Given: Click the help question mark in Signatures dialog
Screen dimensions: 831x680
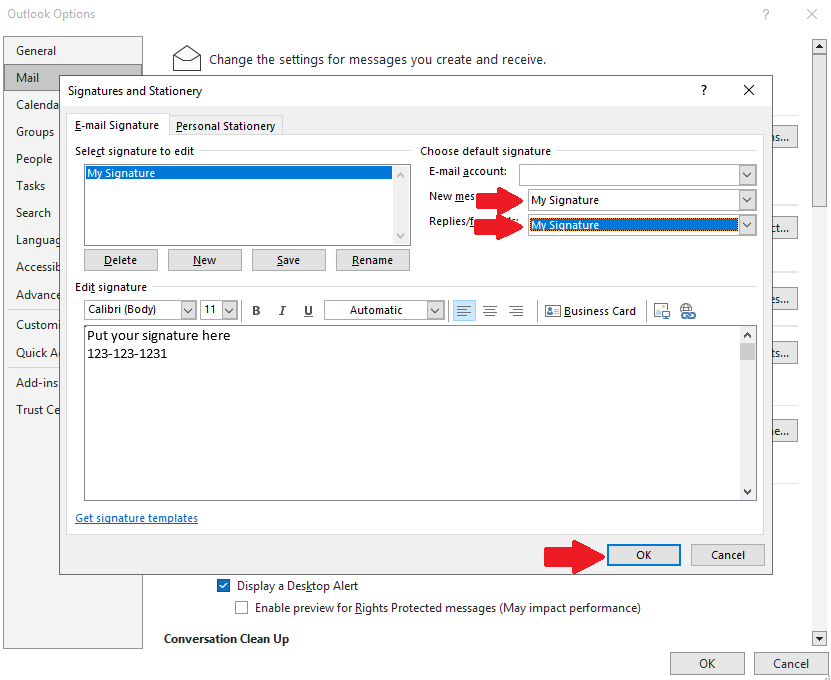Looking at the screenshot, I should [704, 91].
